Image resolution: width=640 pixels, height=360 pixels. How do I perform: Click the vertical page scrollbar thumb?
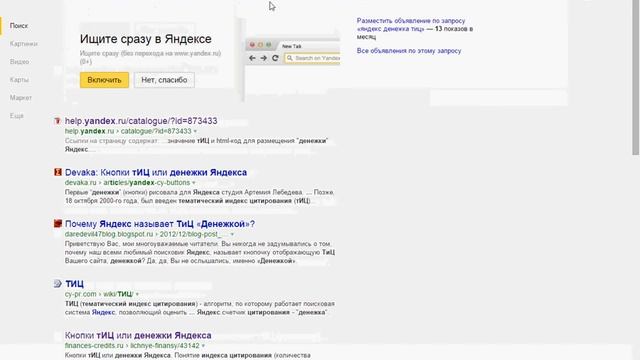[x=636, y=78]
